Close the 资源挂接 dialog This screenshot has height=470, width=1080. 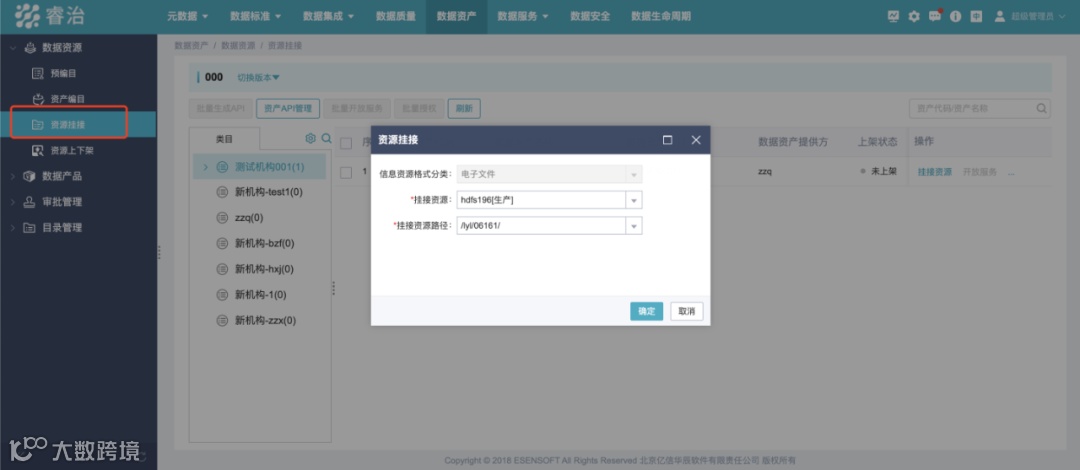click(x=696, y=140)
